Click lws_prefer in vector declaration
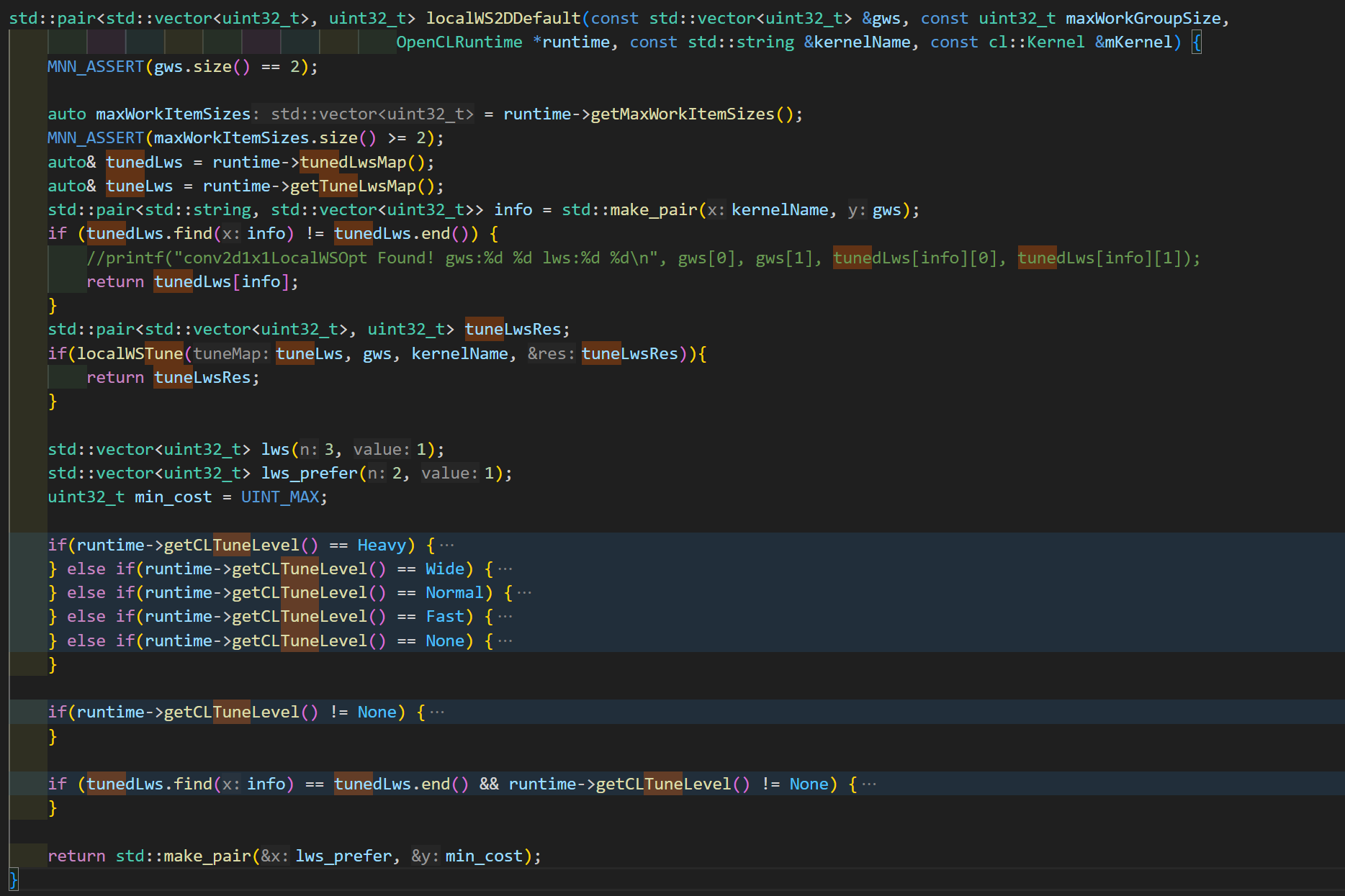 (x=309, y=473)
